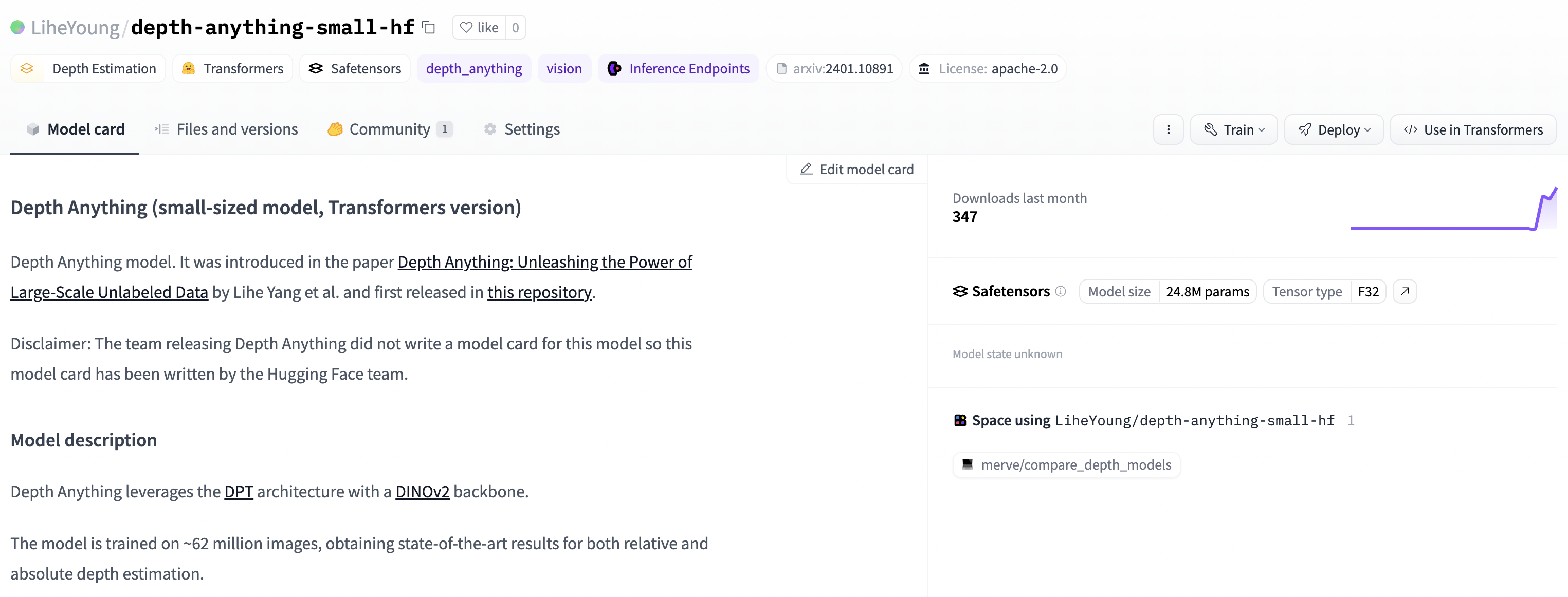
Task: Switch to the Community tab
Action: [389, 128]
